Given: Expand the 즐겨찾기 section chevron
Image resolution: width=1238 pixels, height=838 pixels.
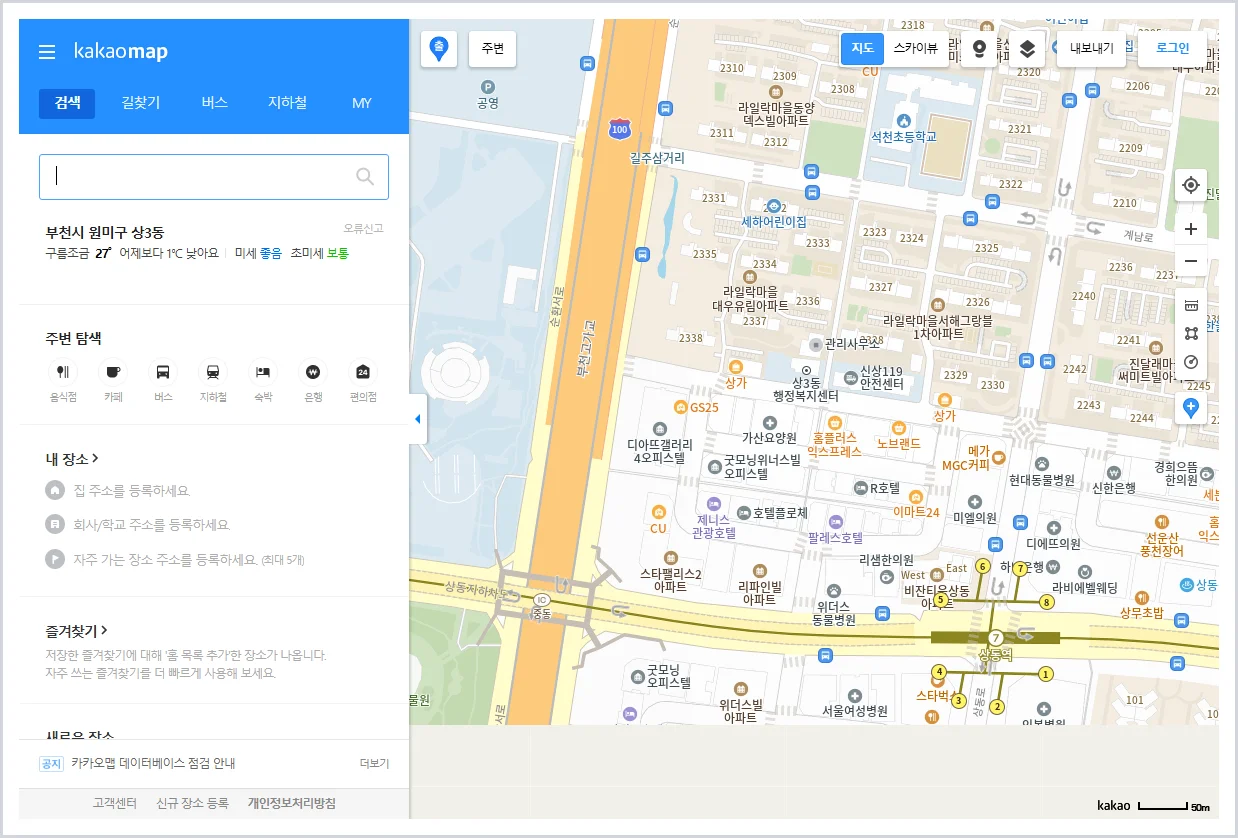Looking at the screenshot, I should pos(104,631).
